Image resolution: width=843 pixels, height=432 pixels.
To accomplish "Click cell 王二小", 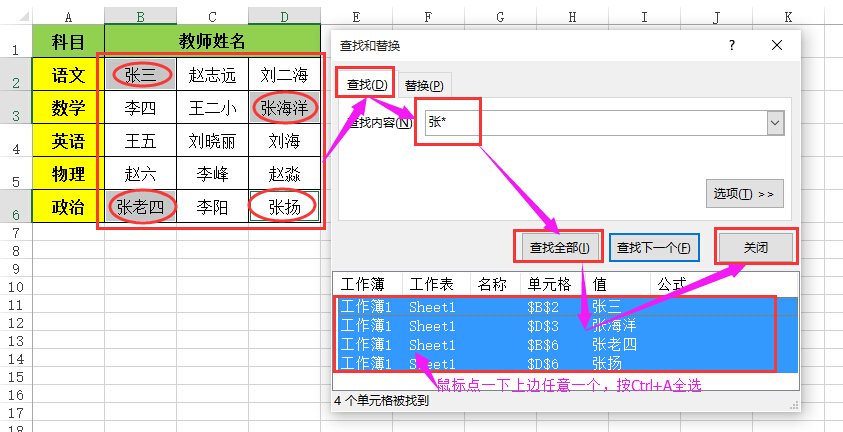I will pos(212,107).
